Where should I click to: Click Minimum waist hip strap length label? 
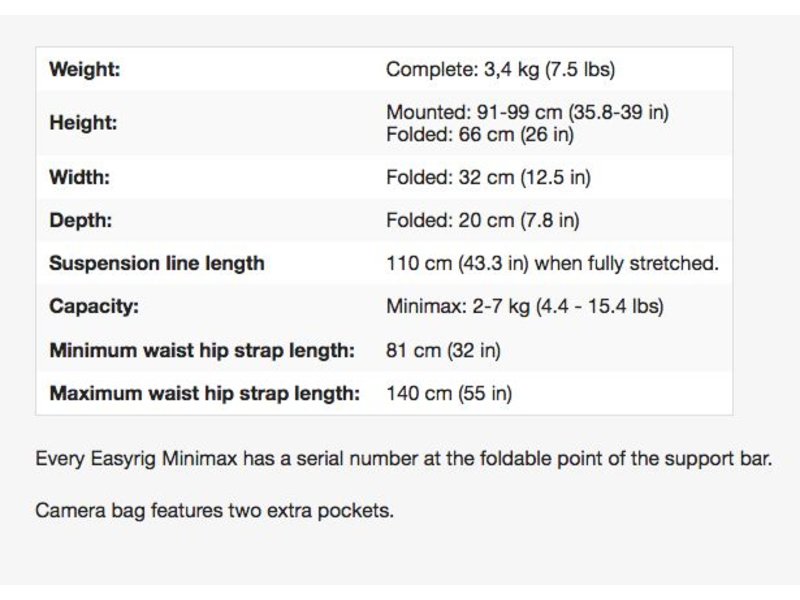pyautogui.click(x=202, y=351)
